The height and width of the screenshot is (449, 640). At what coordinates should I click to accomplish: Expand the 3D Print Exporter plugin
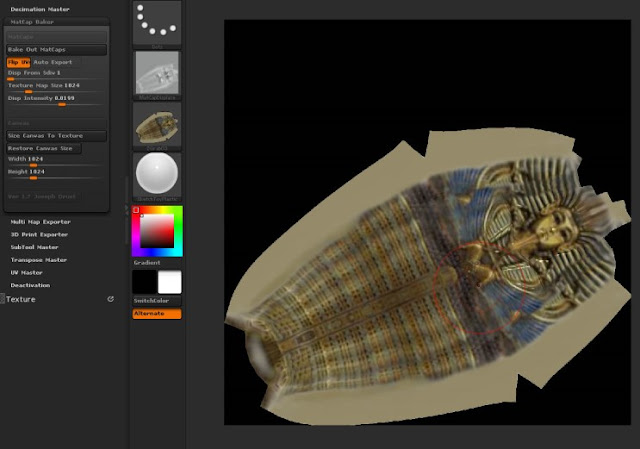tap(39, 235)
